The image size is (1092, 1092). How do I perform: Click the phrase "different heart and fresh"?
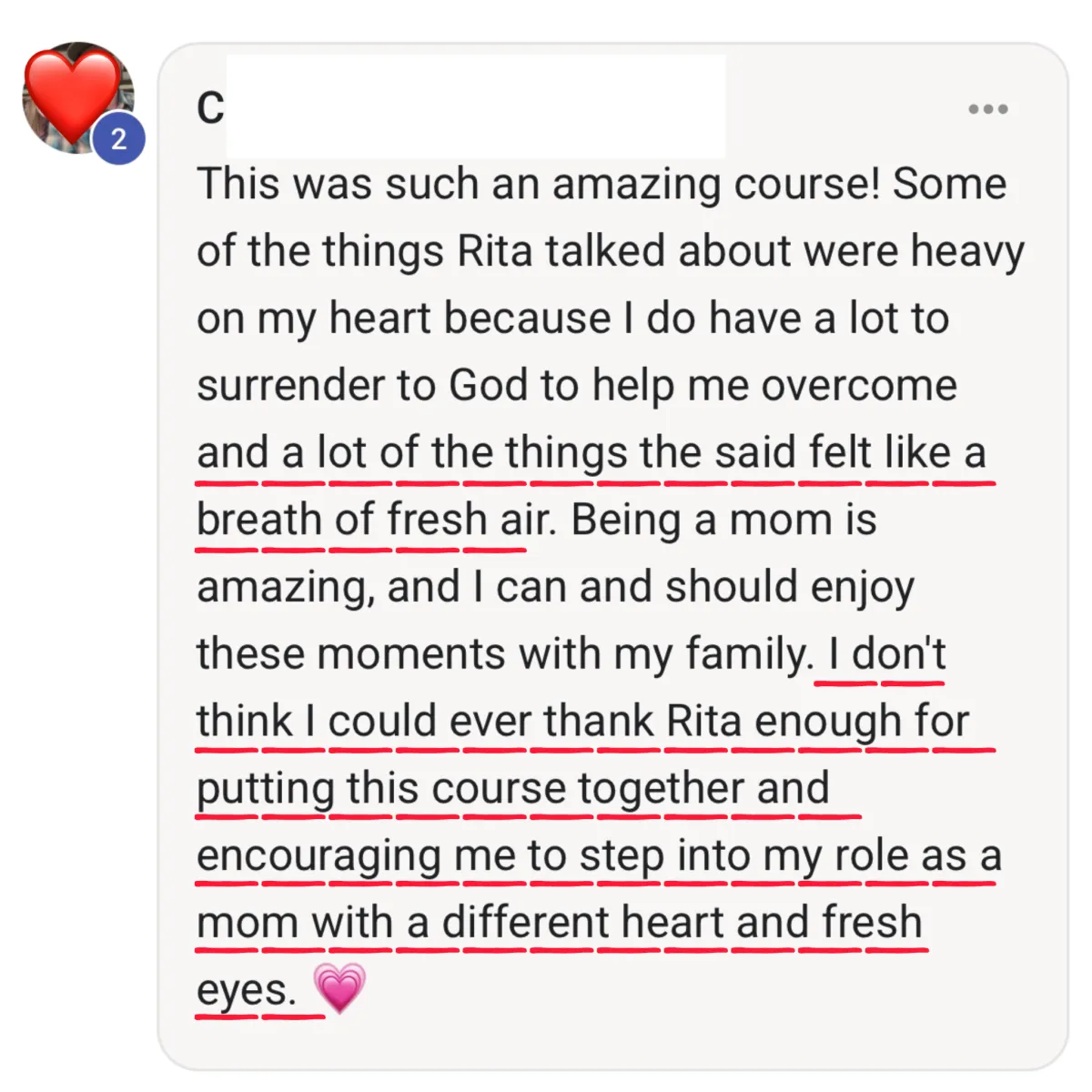[x=682, y=922]
